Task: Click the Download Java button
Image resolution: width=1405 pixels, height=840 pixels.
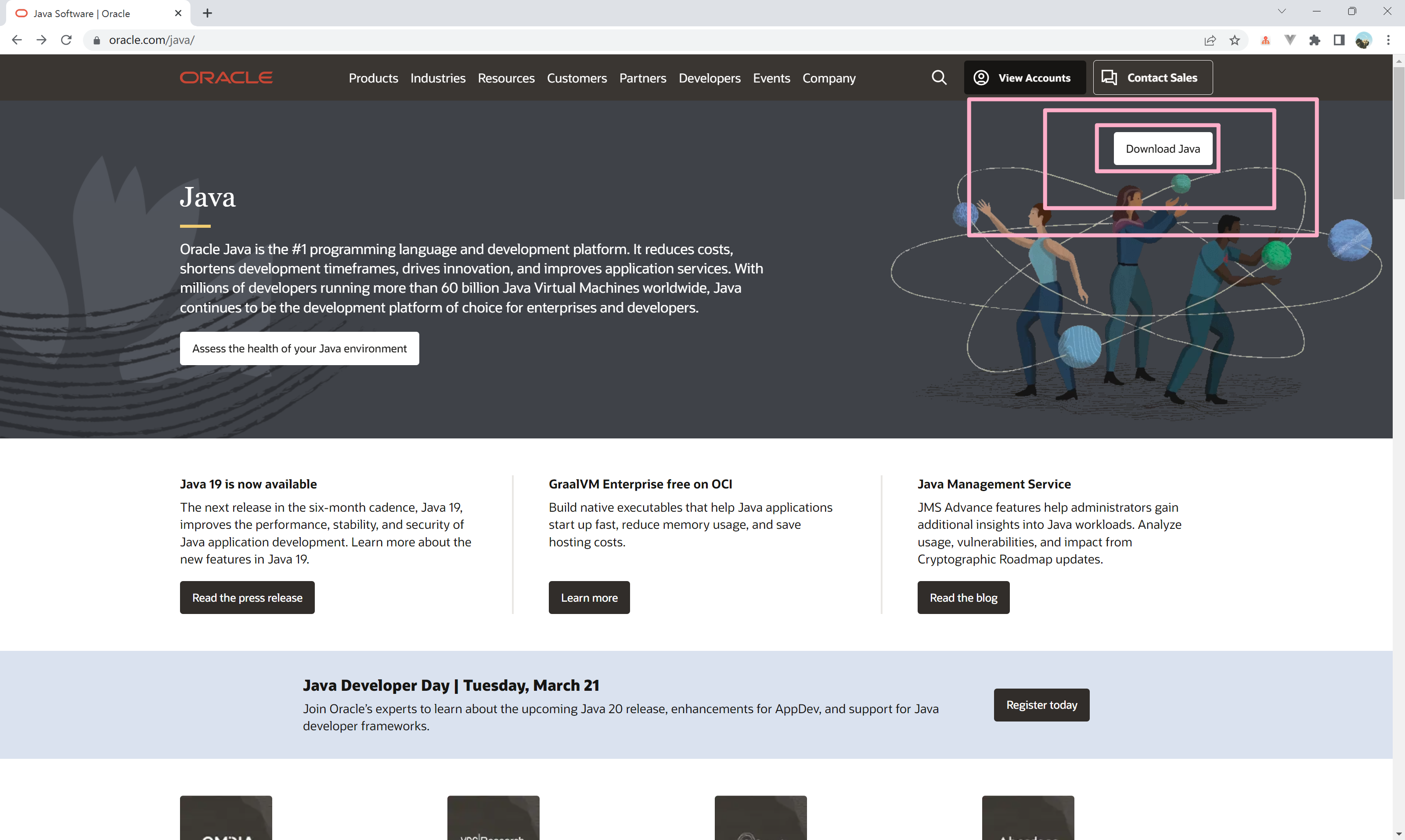Action: tap(1163, 149)
